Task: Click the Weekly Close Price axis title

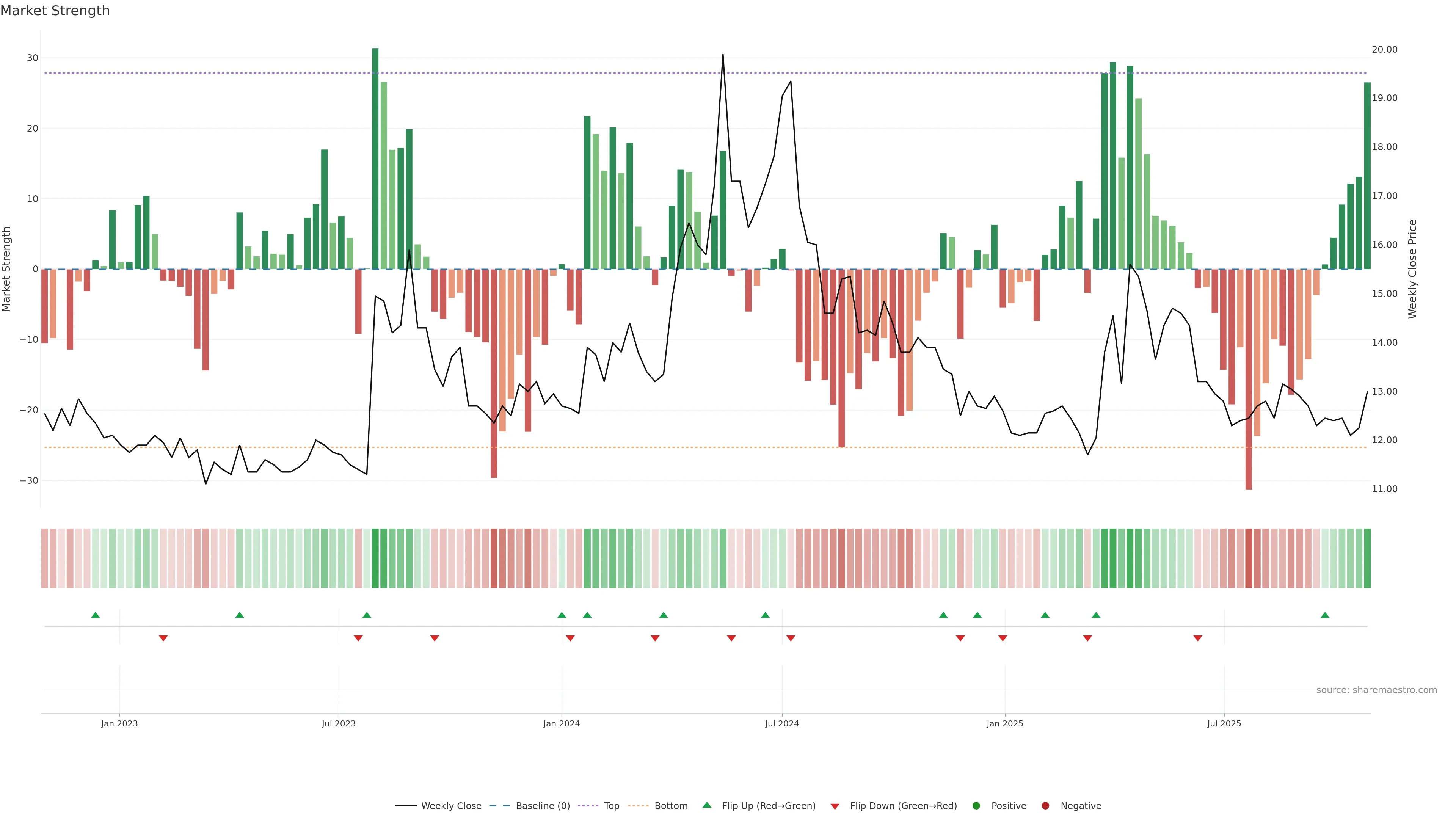Action: click(1412, 269)
